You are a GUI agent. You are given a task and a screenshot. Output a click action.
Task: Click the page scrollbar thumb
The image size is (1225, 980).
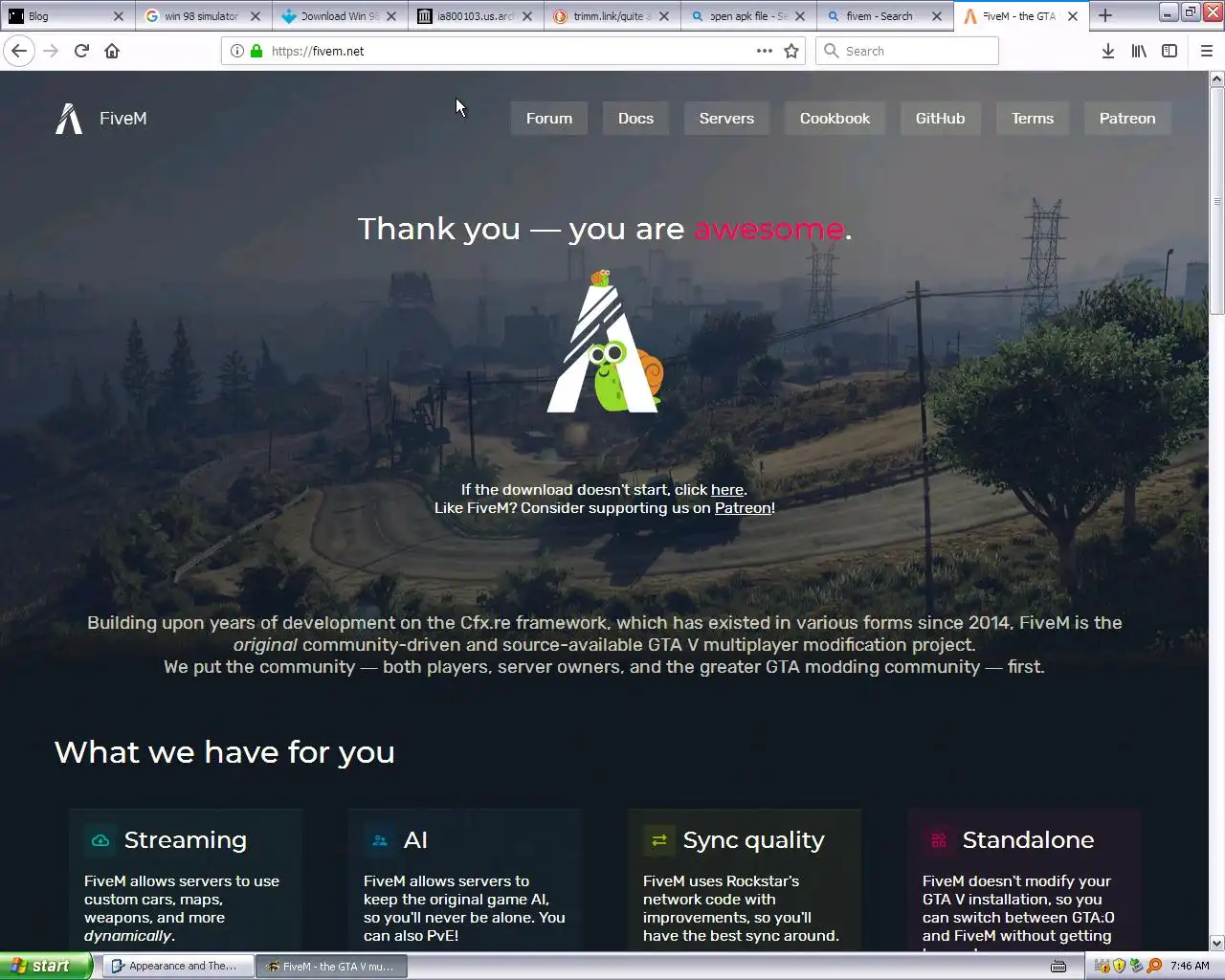(1217, 201)
